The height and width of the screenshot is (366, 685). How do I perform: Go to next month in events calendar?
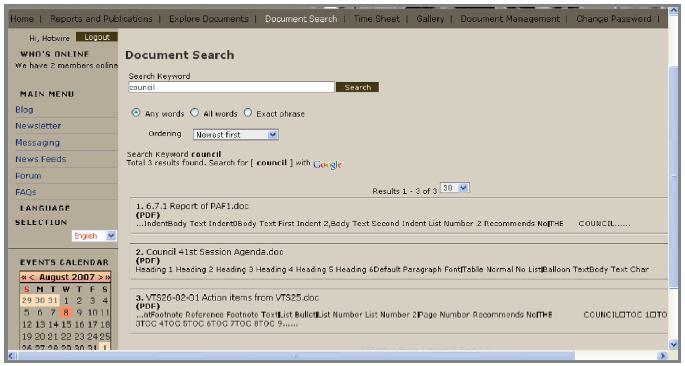100,277
